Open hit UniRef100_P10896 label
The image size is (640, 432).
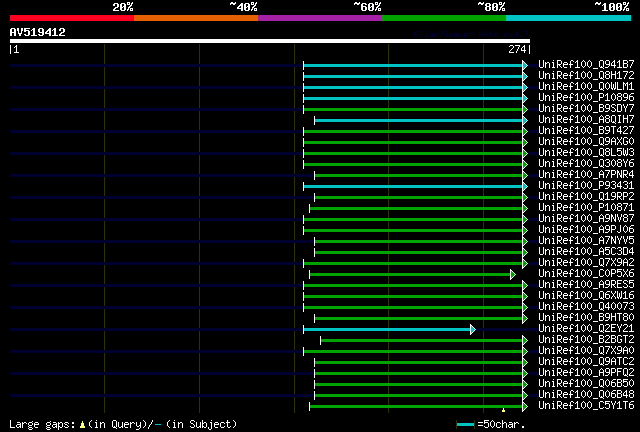(x=586, y=97)
